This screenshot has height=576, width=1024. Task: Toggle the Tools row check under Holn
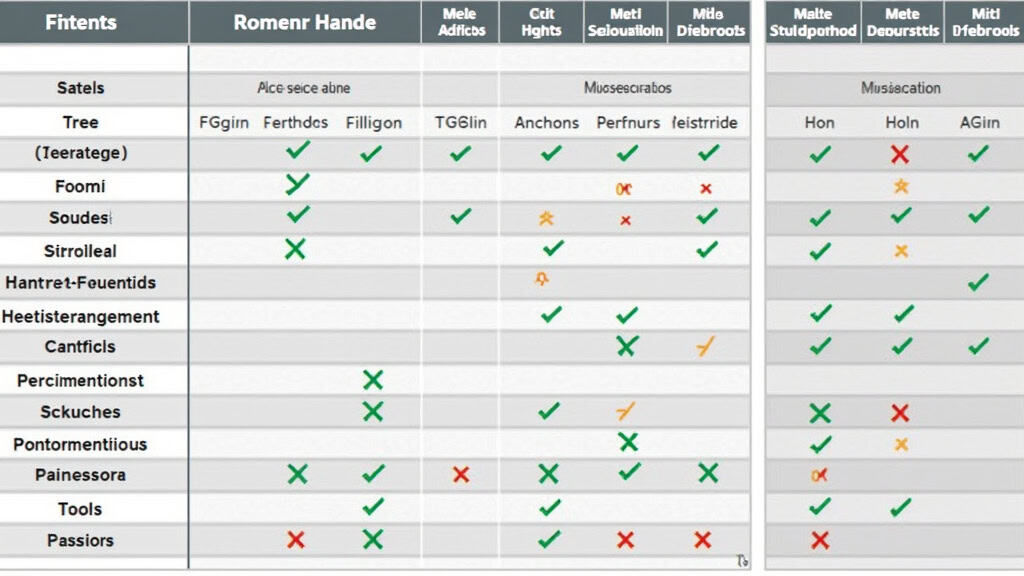click(x=900, y=508)
